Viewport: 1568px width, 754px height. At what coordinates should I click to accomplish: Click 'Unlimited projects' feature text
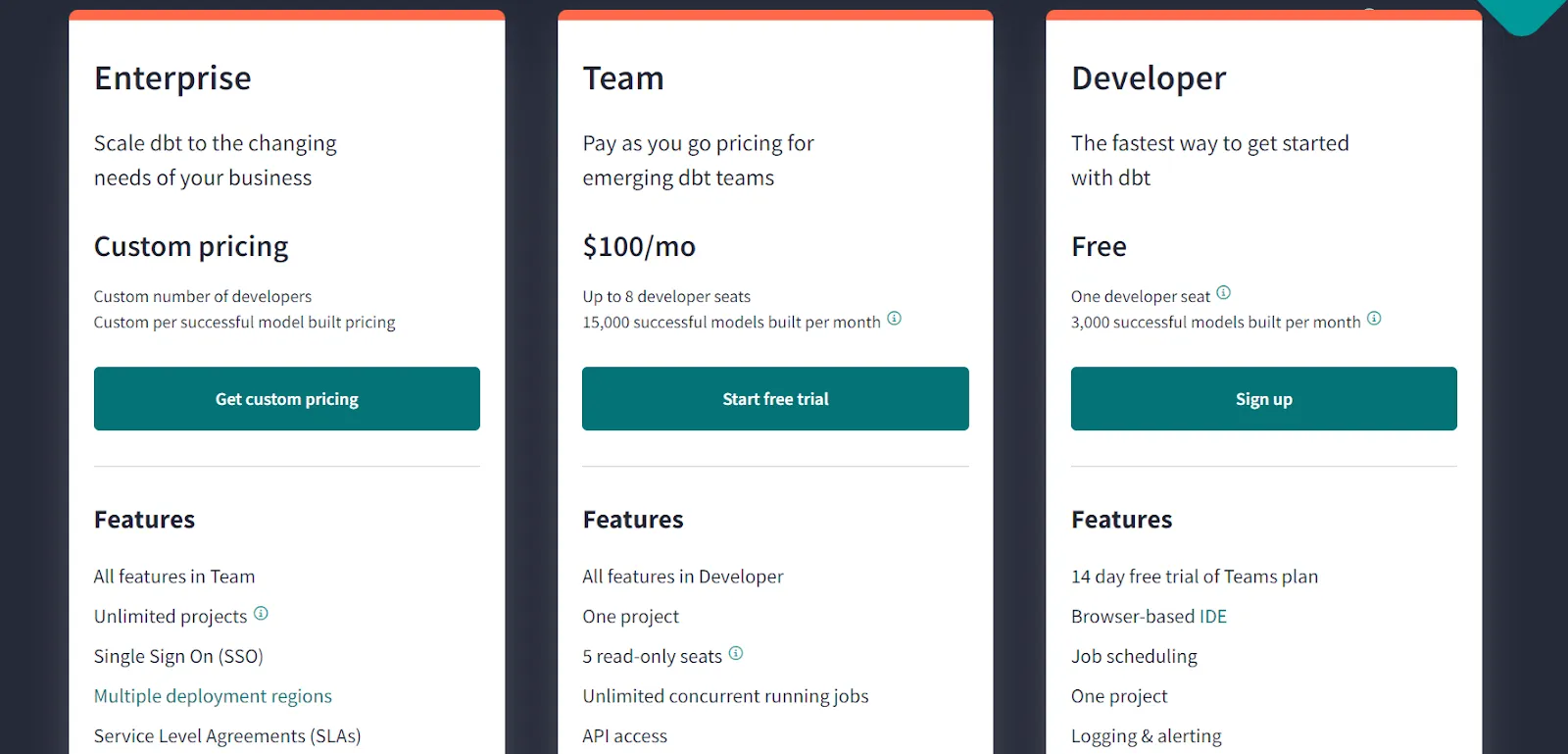171,617
